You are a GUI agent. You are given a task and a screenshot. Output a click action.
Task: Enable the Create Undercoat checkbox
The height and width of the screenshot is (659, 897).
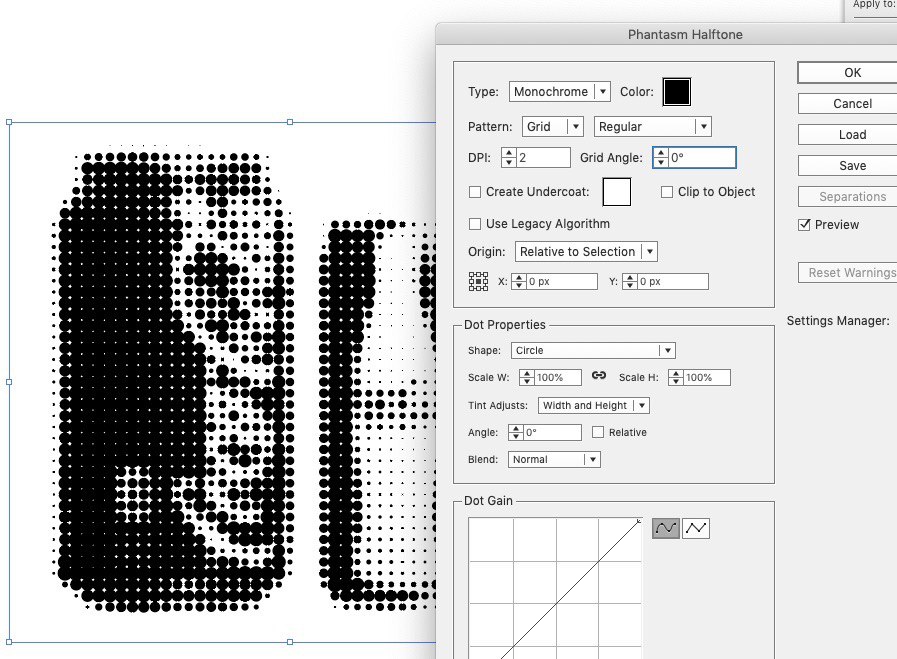475,192
